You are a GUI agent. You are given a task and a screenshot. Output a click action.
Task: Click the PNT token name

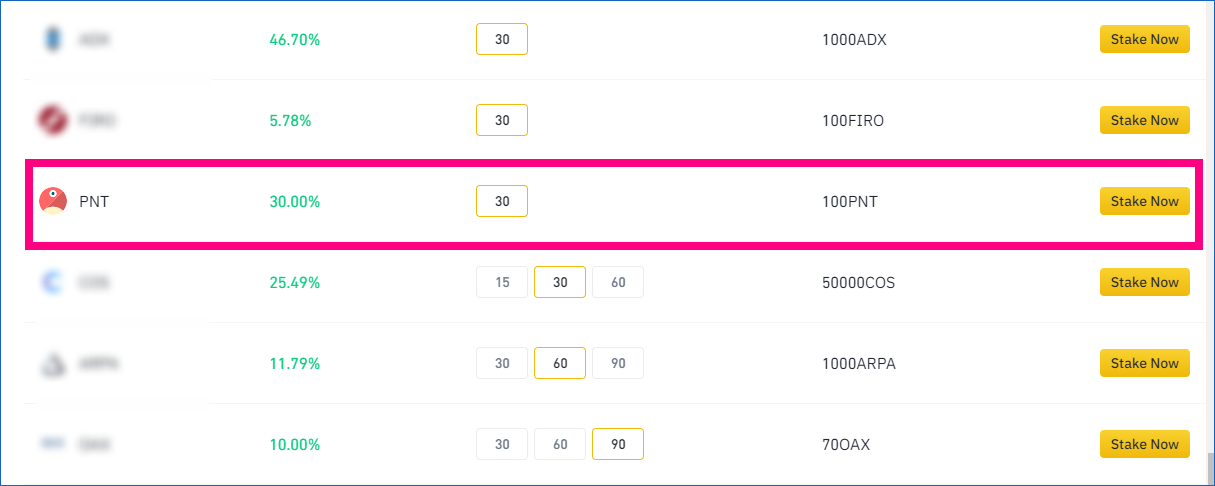point(94,201)
